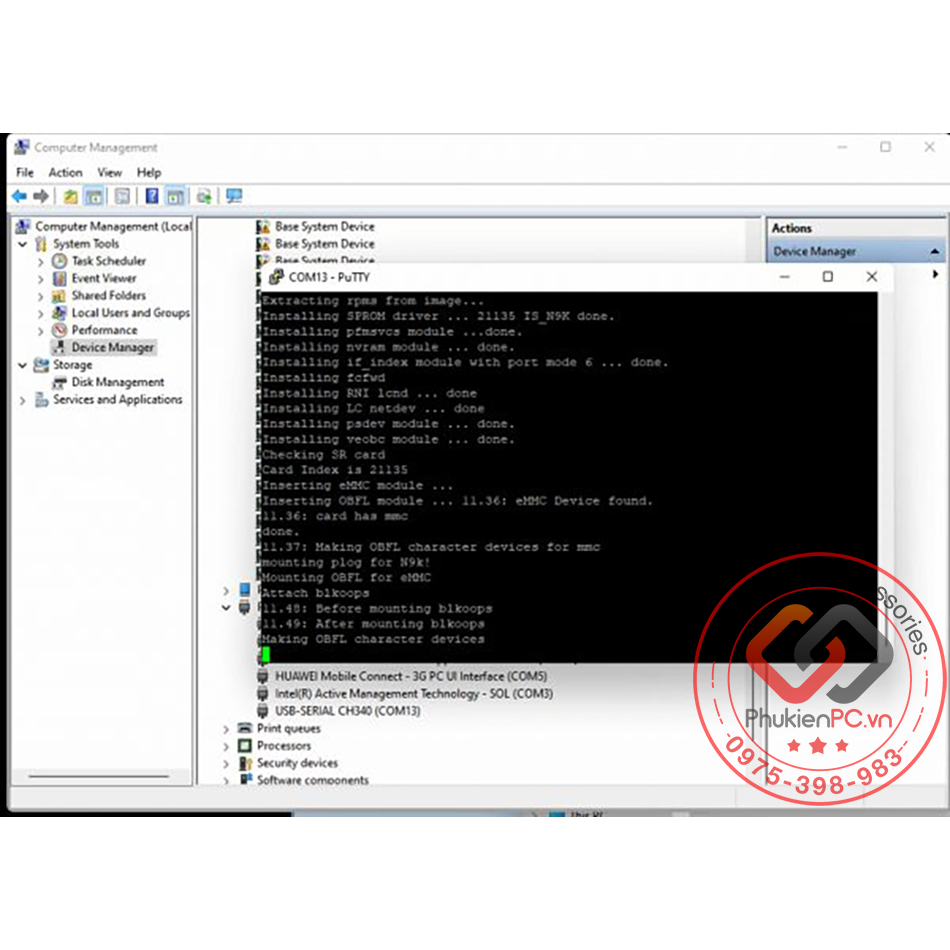Click the Processors chip icon
Image resolution: width=950 pixels, height=950 pixels.
(x=245, y=746)
